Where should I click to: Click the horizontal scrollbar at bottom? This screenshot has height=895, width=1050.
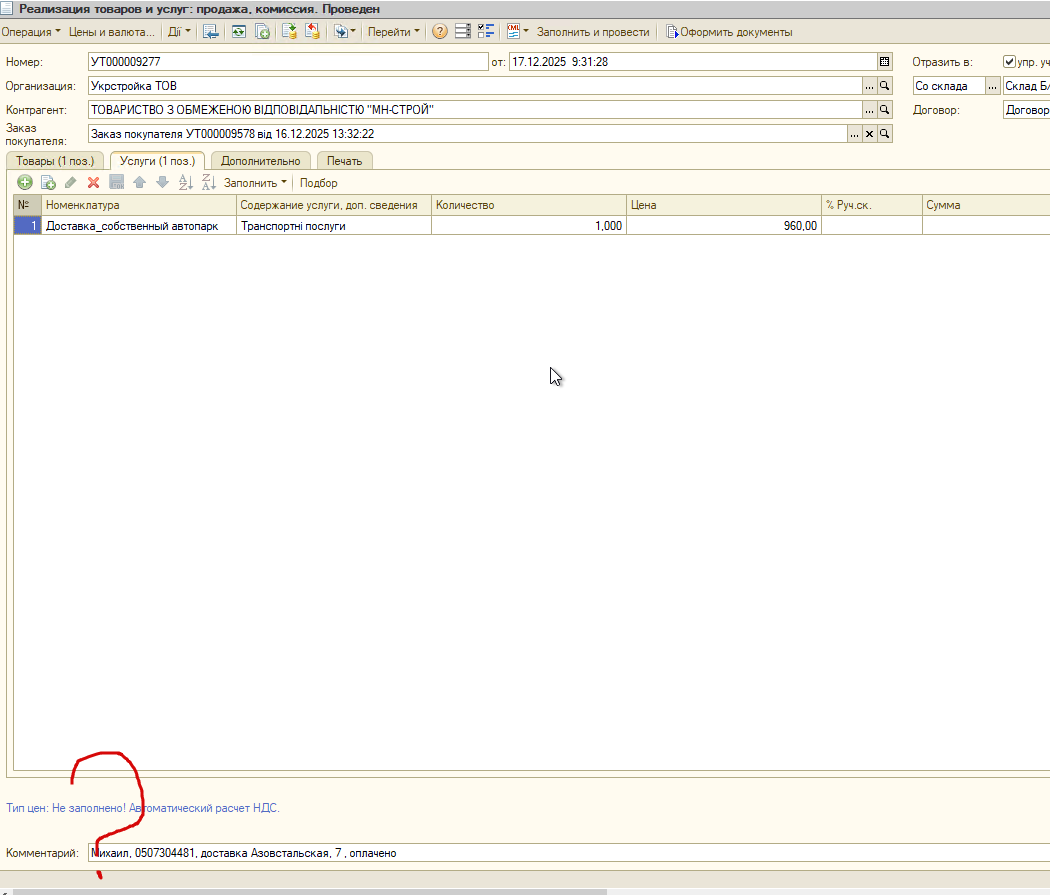click(310, 892)
